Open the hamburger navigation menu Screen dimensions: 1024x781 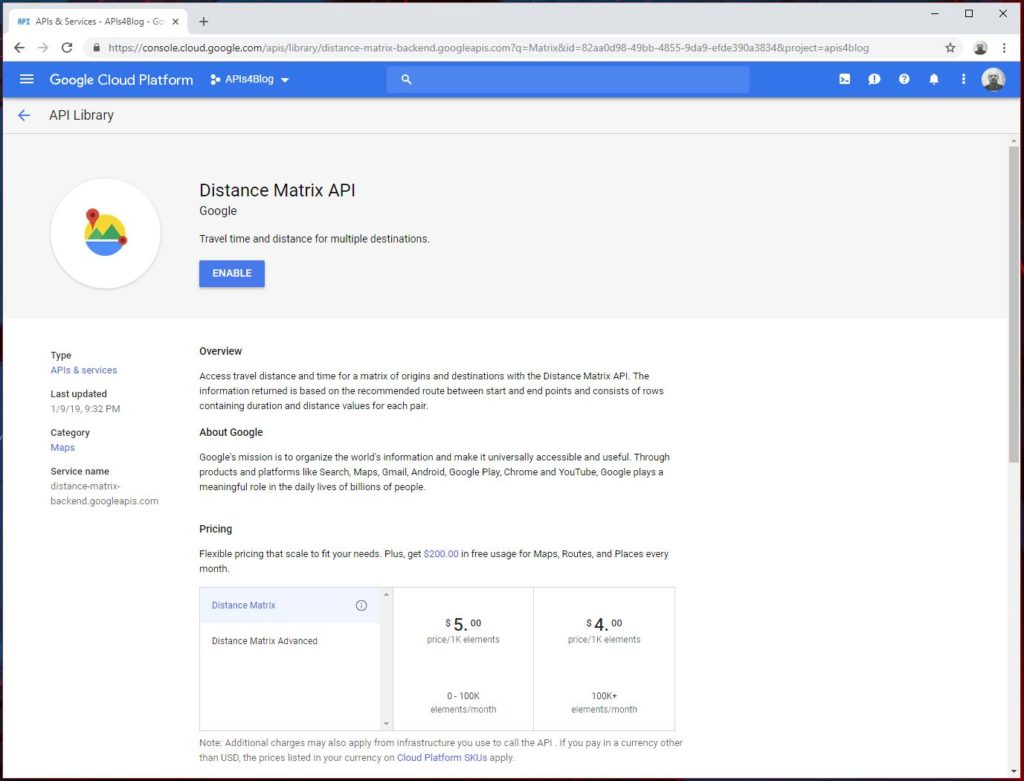(26, 79)
